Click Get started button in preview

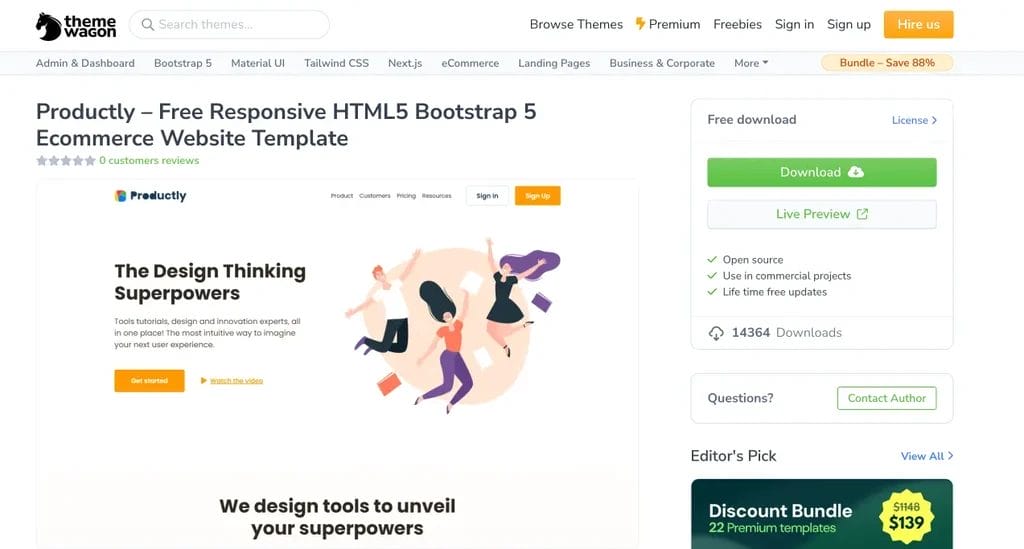point(150,381)
